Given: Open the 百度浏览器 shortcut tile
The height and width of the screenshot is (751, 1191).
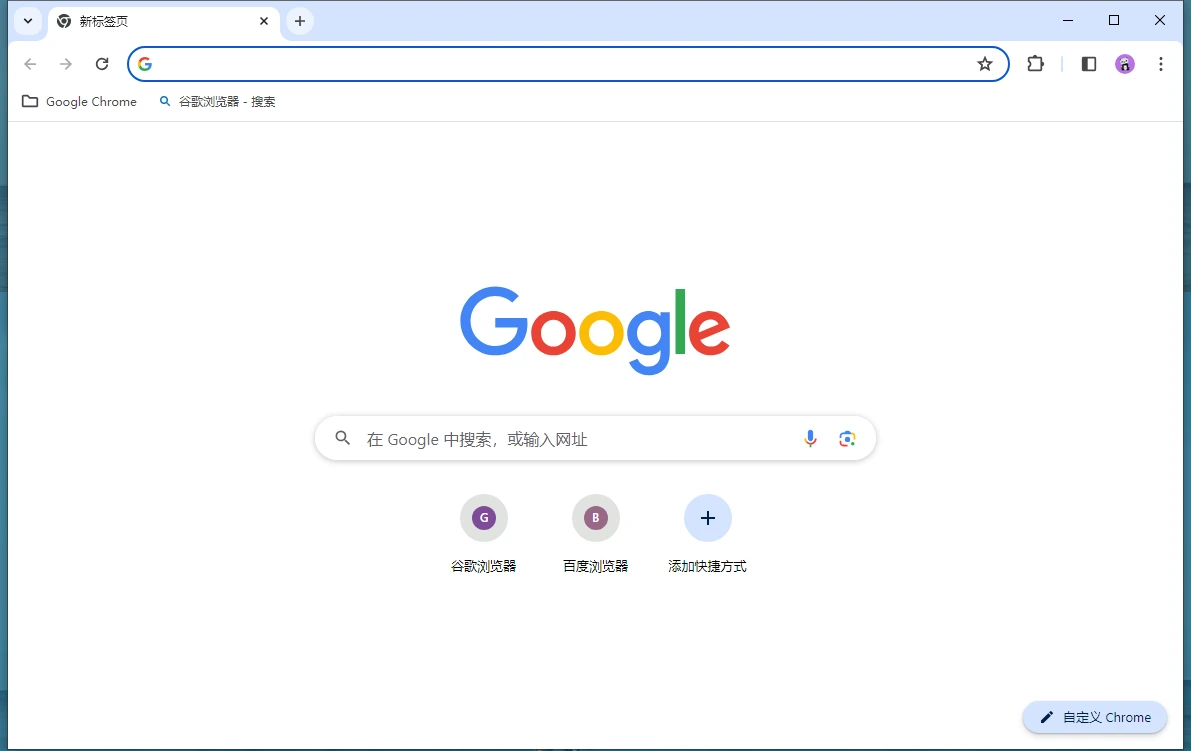Looking at the screenshot, I should click(596, 534).
